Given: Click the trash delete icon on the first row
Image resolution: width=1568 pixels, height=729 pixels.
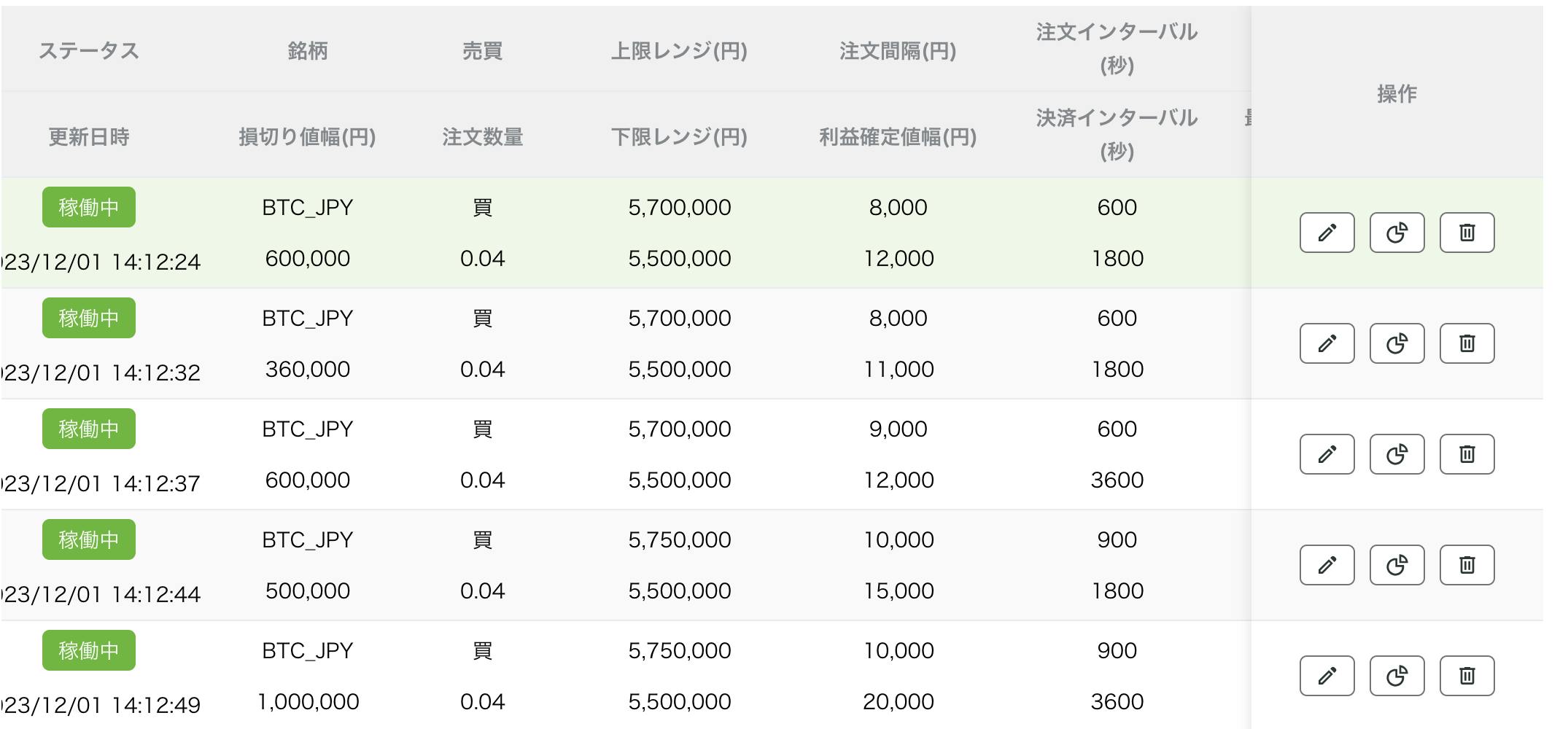Looking at the screenshot, I should click(1467, 233).
